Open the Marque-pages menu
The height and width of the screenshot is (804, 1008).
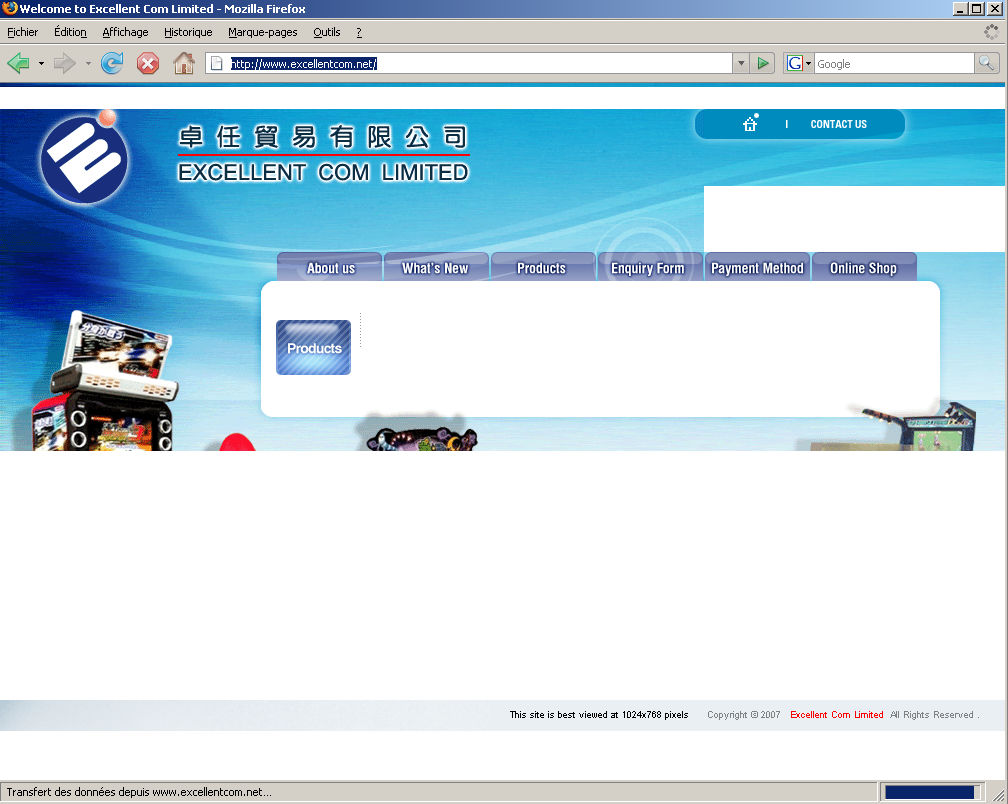pyautogui.click(x=263, y=32)
